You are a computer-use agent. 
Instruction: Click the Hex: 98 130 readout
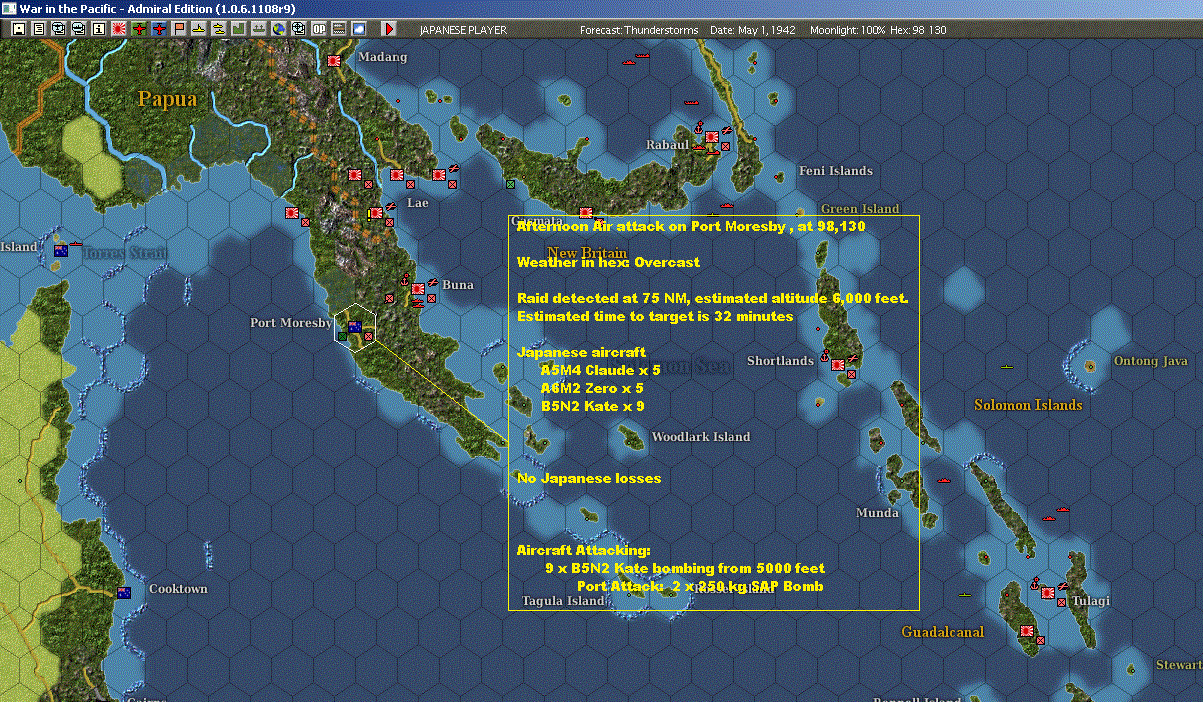click(x=918, y=30)
